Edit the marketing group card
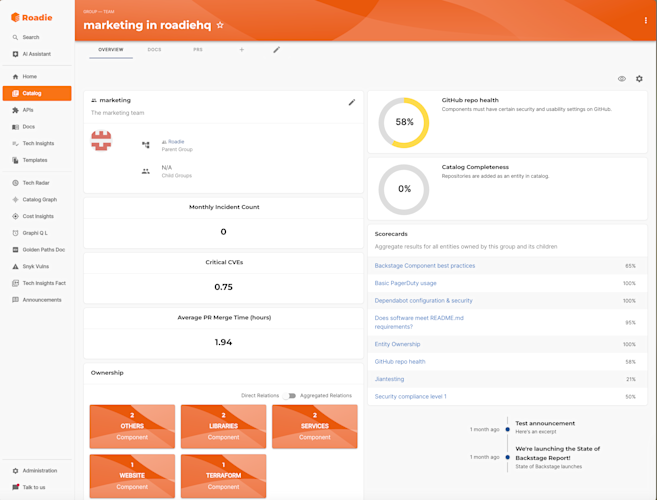This screenshot has width=657, height=500. (x=352, y=102)
